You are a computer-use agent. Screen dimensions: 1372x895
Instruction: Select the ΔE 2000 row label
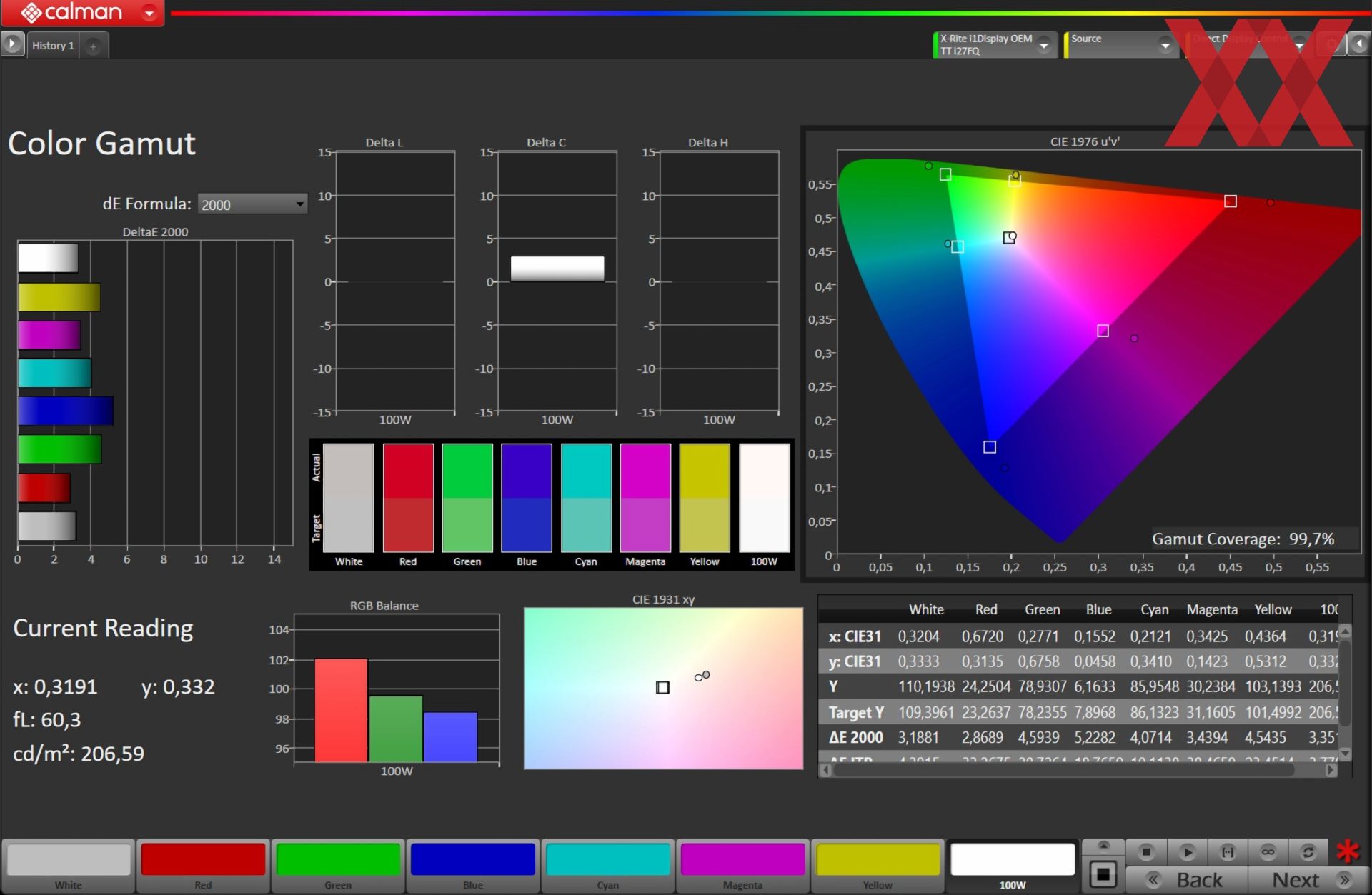pos(856,737)
